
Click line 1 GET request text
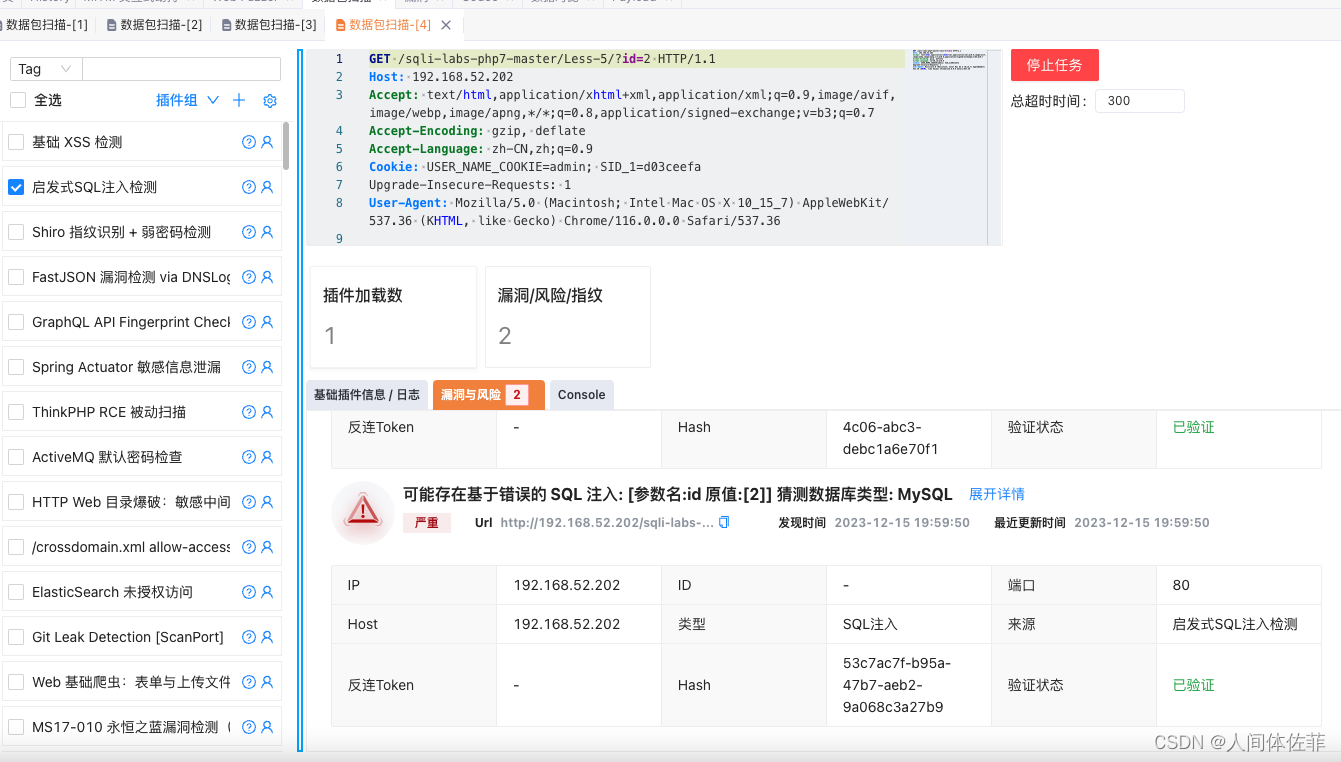[x=542, y=59]
